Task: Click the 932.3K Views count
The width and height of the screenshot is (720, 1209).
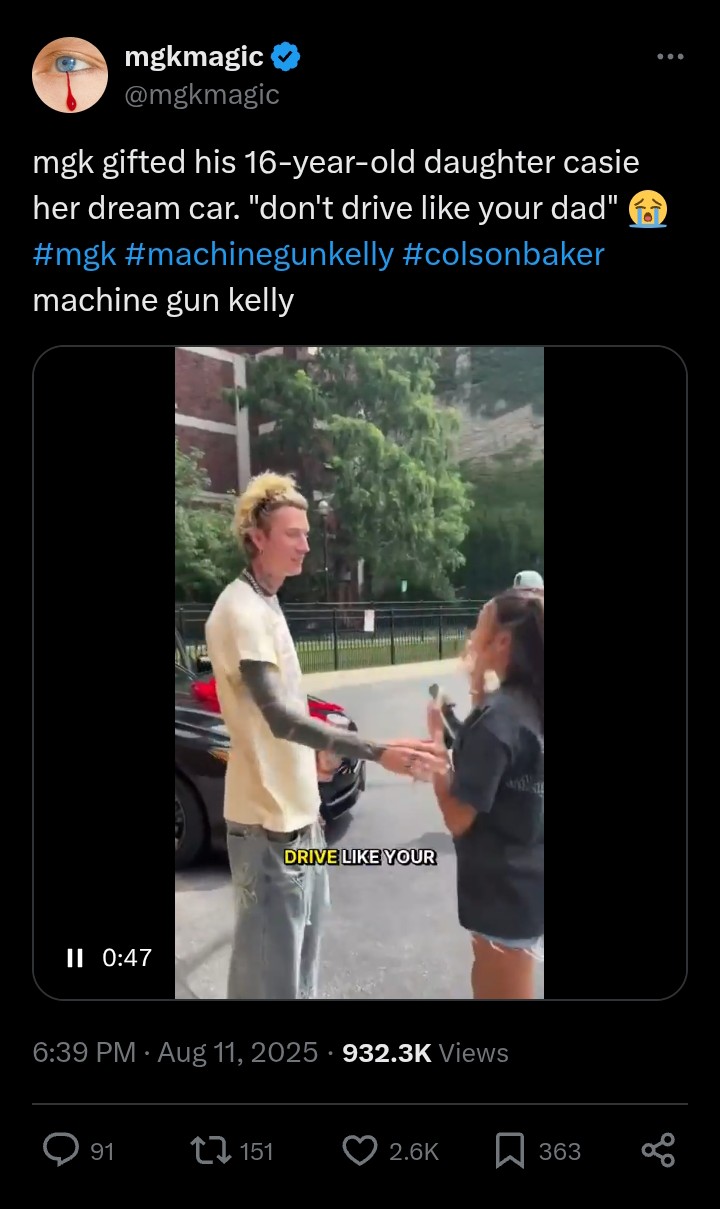Action: tap(425, 1053)
